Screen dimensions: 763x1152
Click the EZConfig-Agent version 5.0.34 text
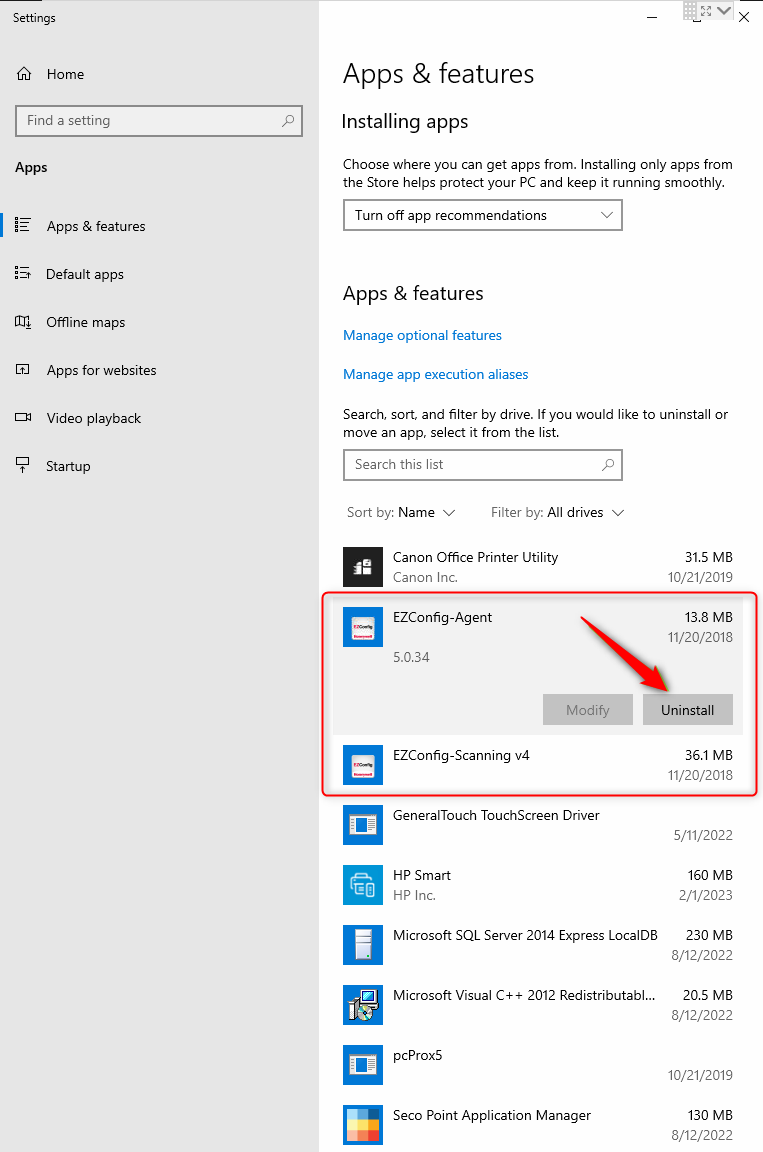[x=411, y=657]
